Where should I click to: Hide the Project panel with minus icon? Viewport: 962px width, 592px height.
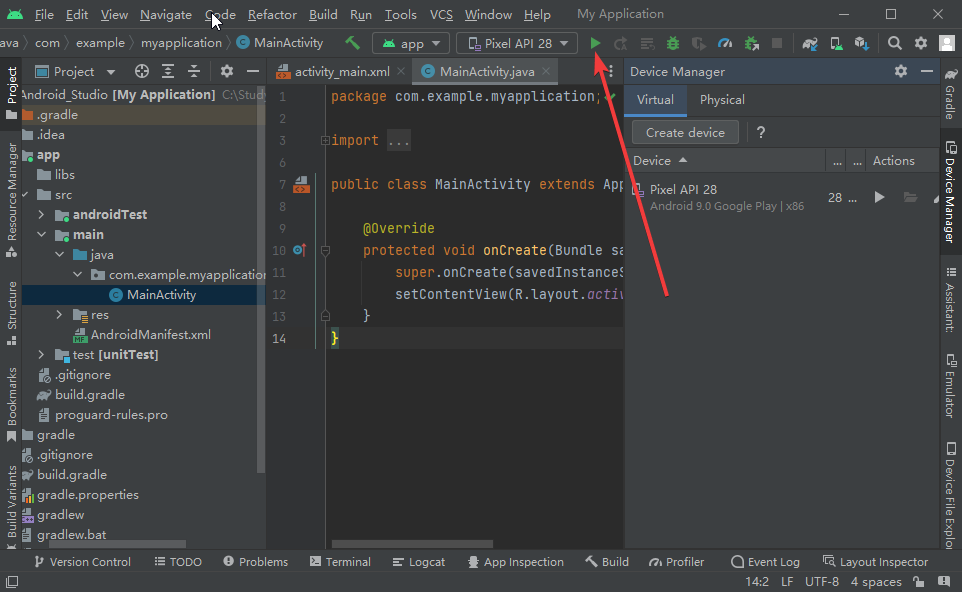pyautogui.click(x=252, y=71)
